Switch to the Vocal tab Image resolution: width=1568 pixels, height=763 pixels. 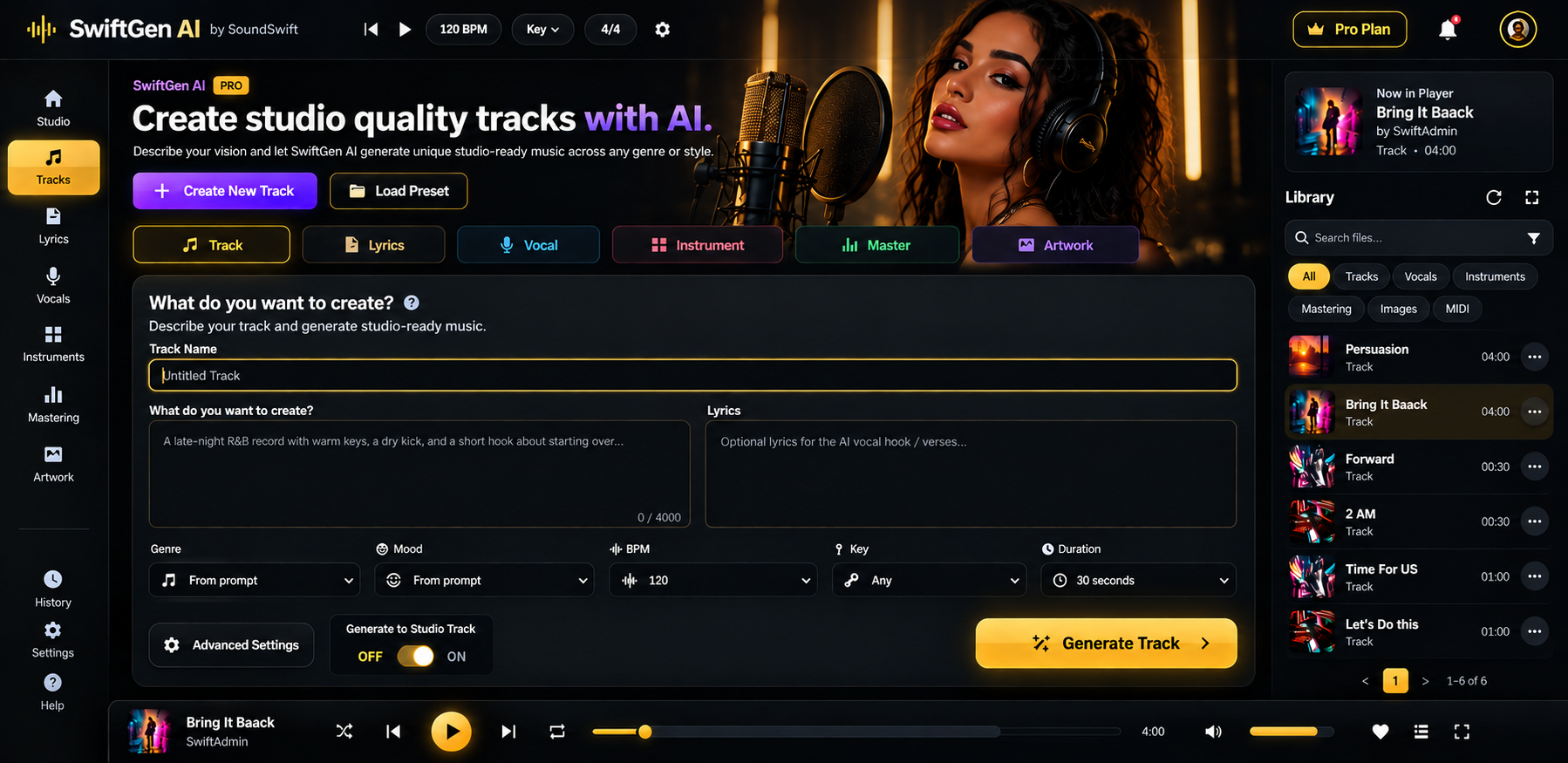(528, 245)
